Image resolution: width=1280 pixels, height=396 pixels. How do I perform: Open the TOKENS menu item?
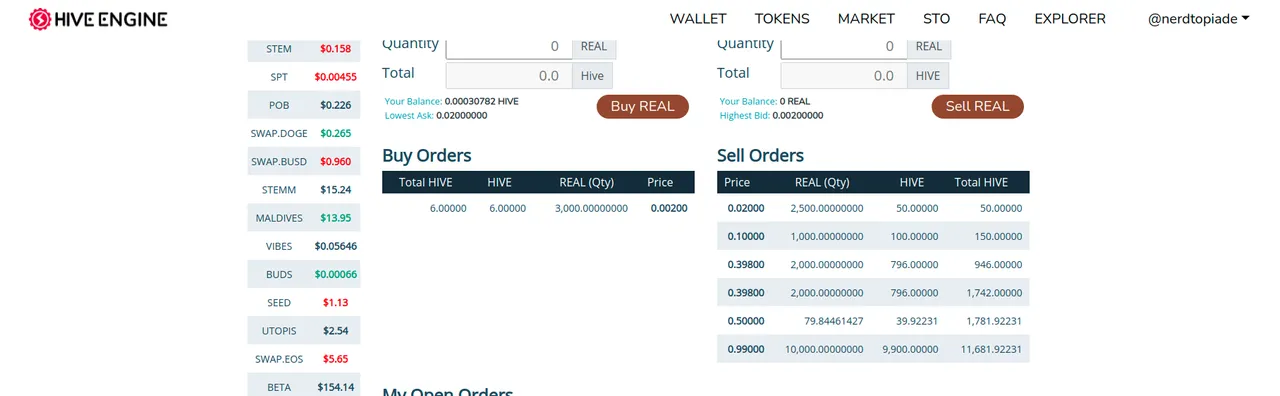[782, 19]
